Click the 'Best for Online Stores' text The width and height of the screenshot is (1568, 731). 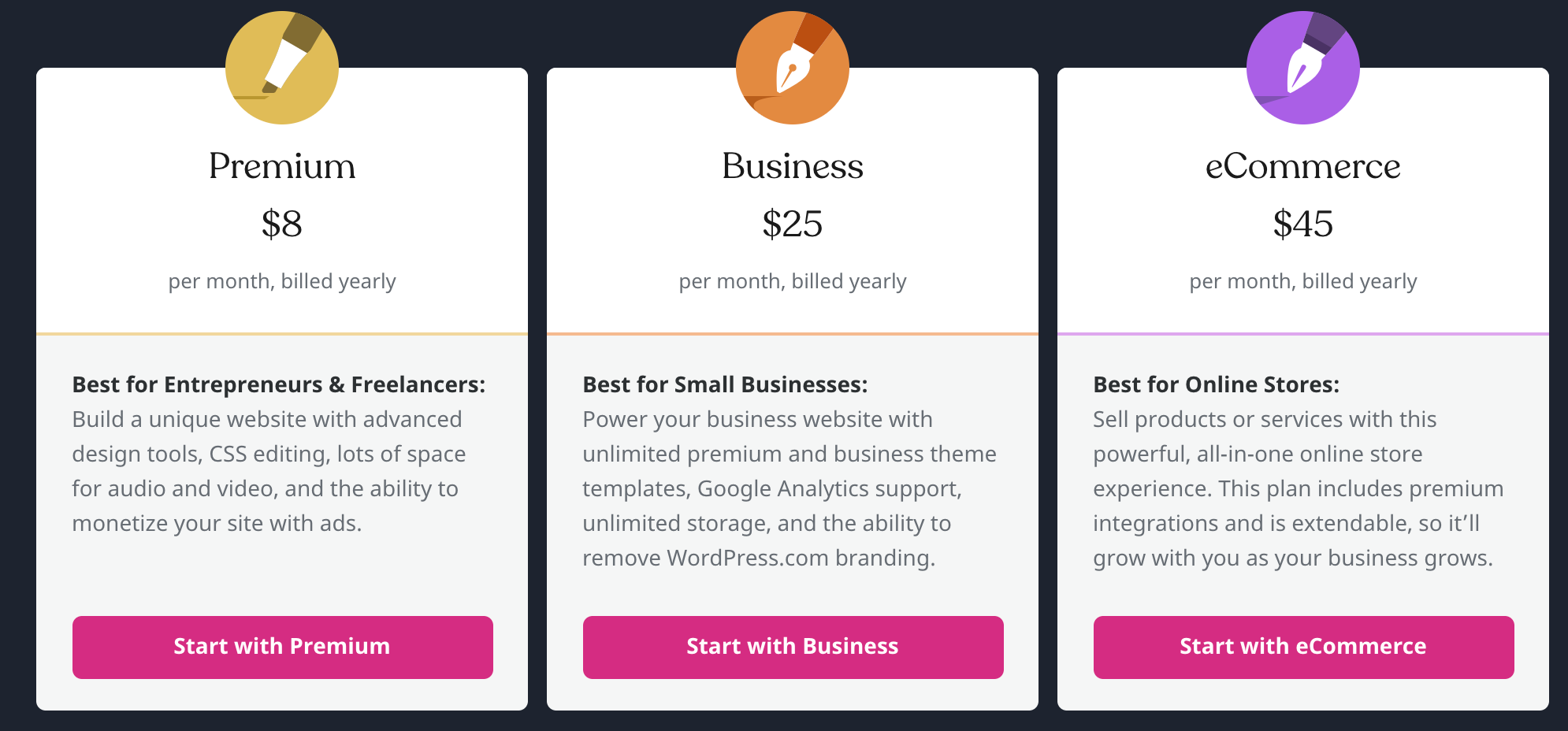tap(1216, 384)
